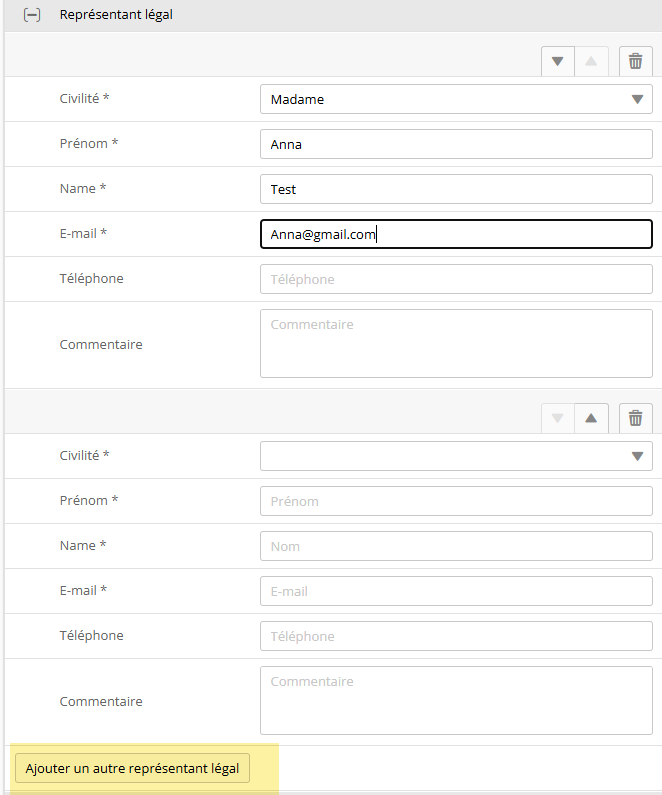Move second representative block up
This screenshot has width=662, height=795.
point(591,418)
